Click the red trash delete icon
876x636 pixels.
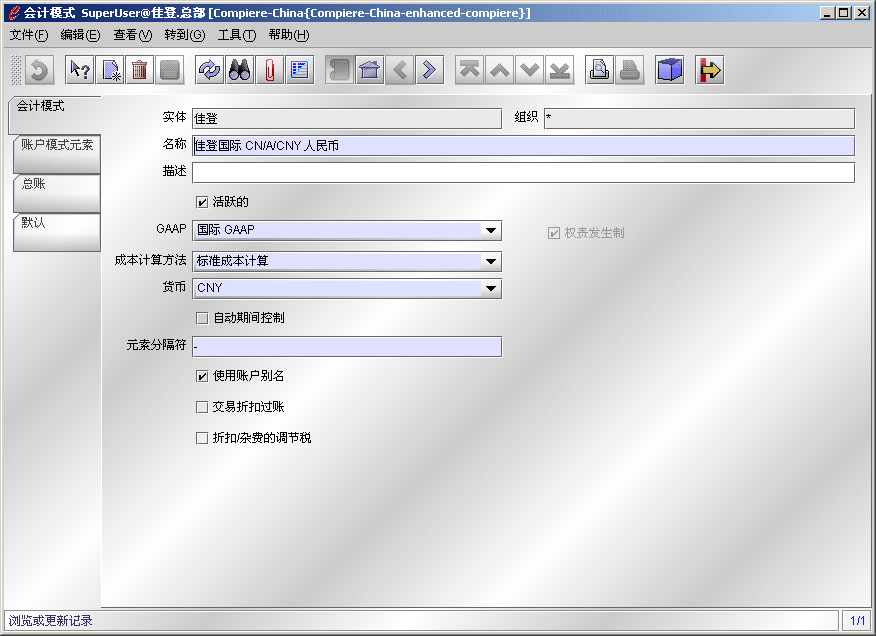pyautogui.click(x=139, y=70)
